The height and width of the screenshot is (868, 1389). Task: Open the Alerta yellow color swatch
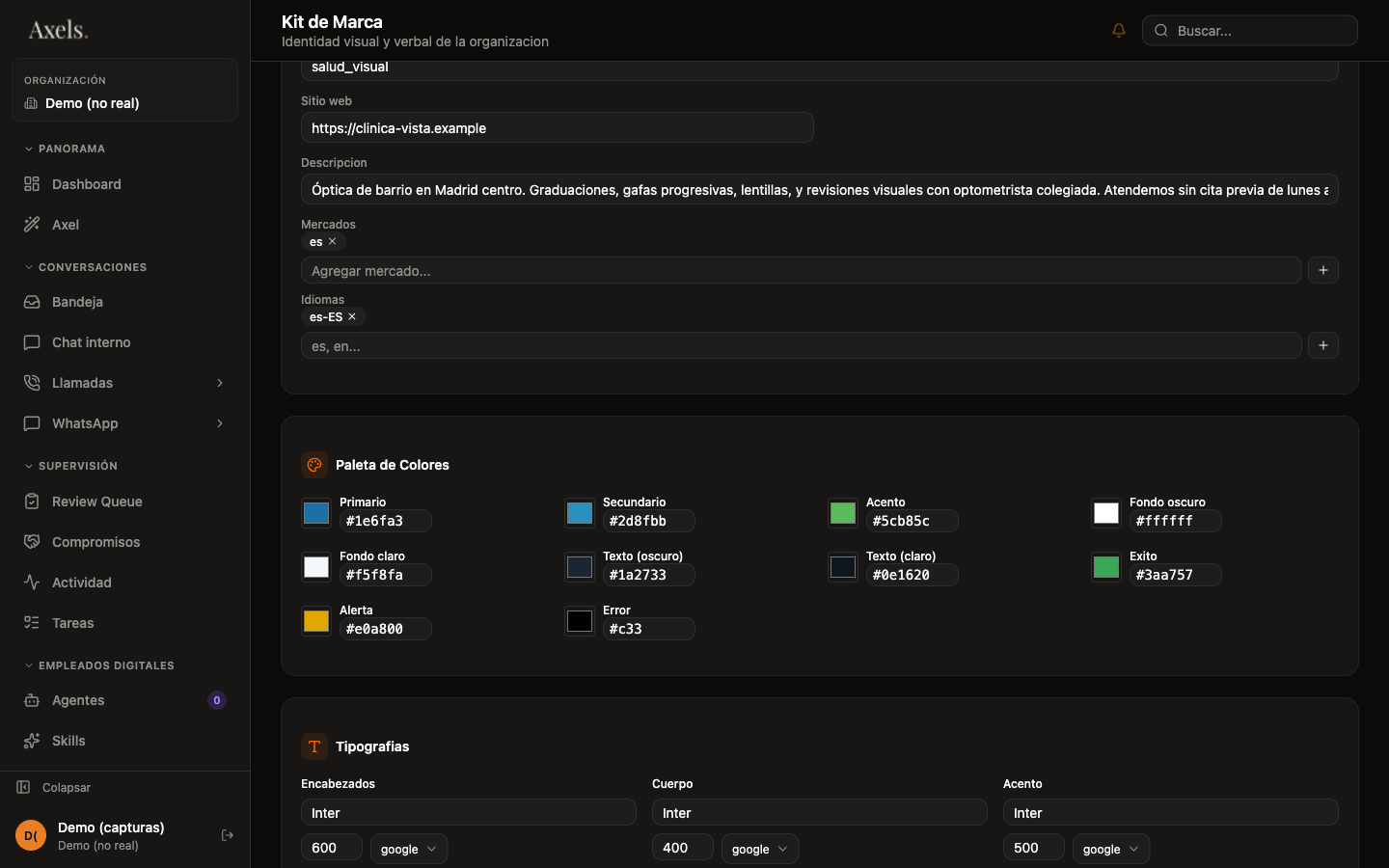click(316, 621)
